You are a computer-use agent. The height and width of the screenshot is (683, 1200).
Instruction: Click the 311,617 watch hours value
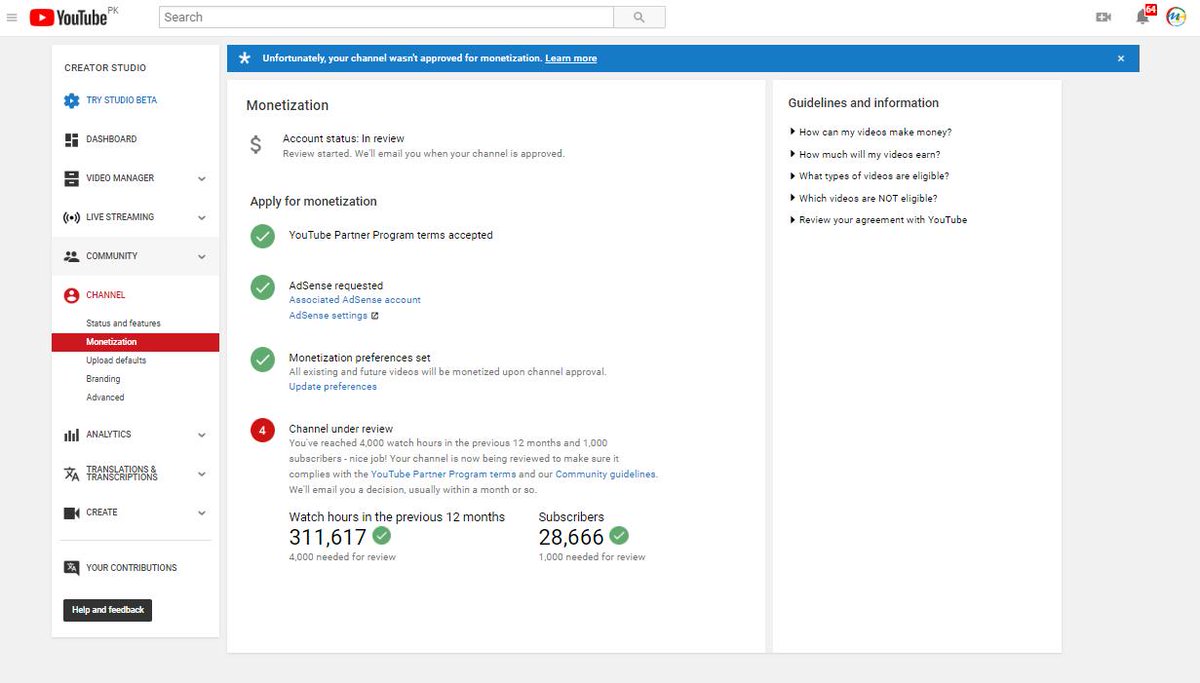click(328, 537)
